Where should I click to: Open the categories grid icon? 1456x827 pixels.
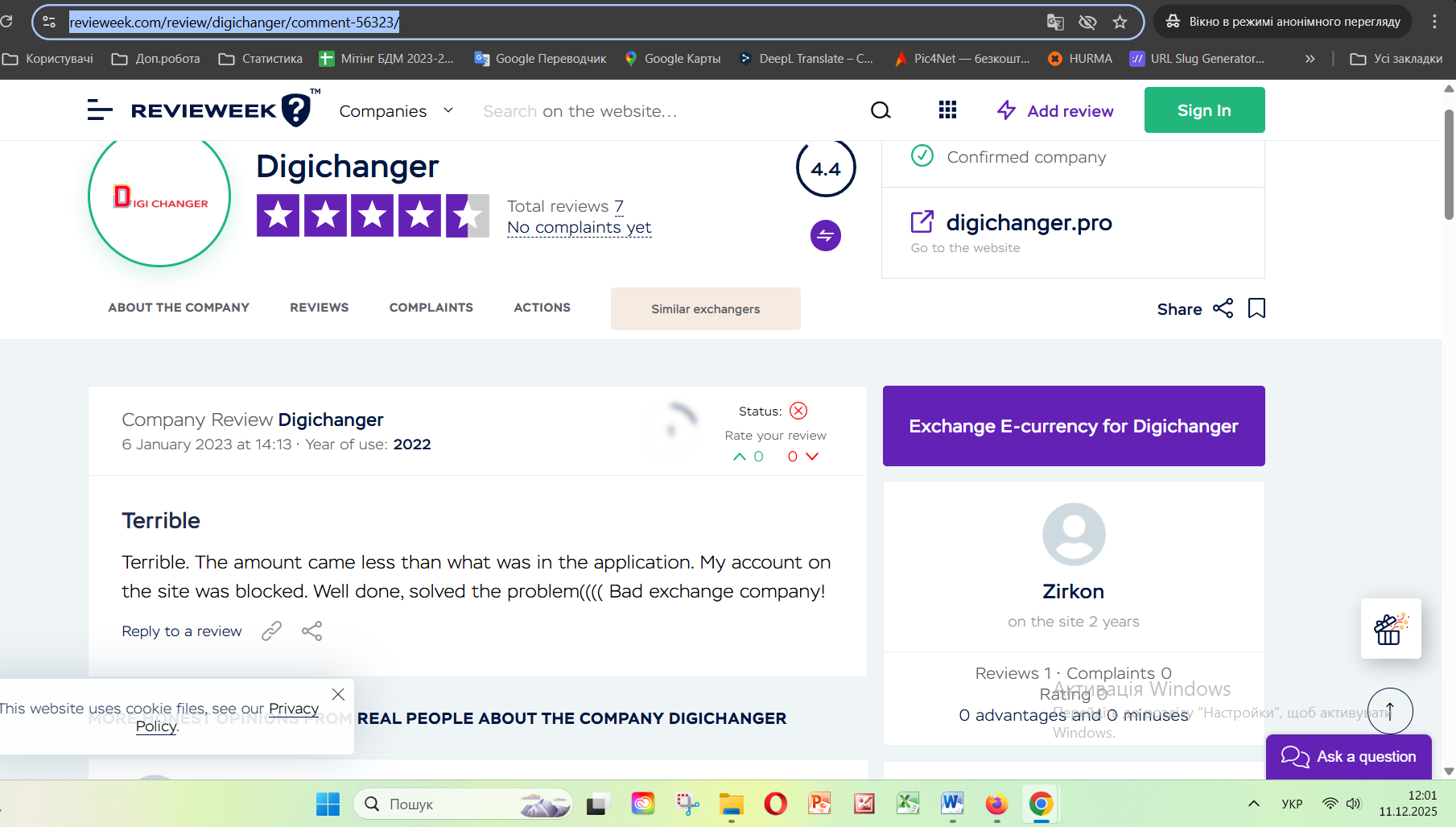click(x=947, y=110)
